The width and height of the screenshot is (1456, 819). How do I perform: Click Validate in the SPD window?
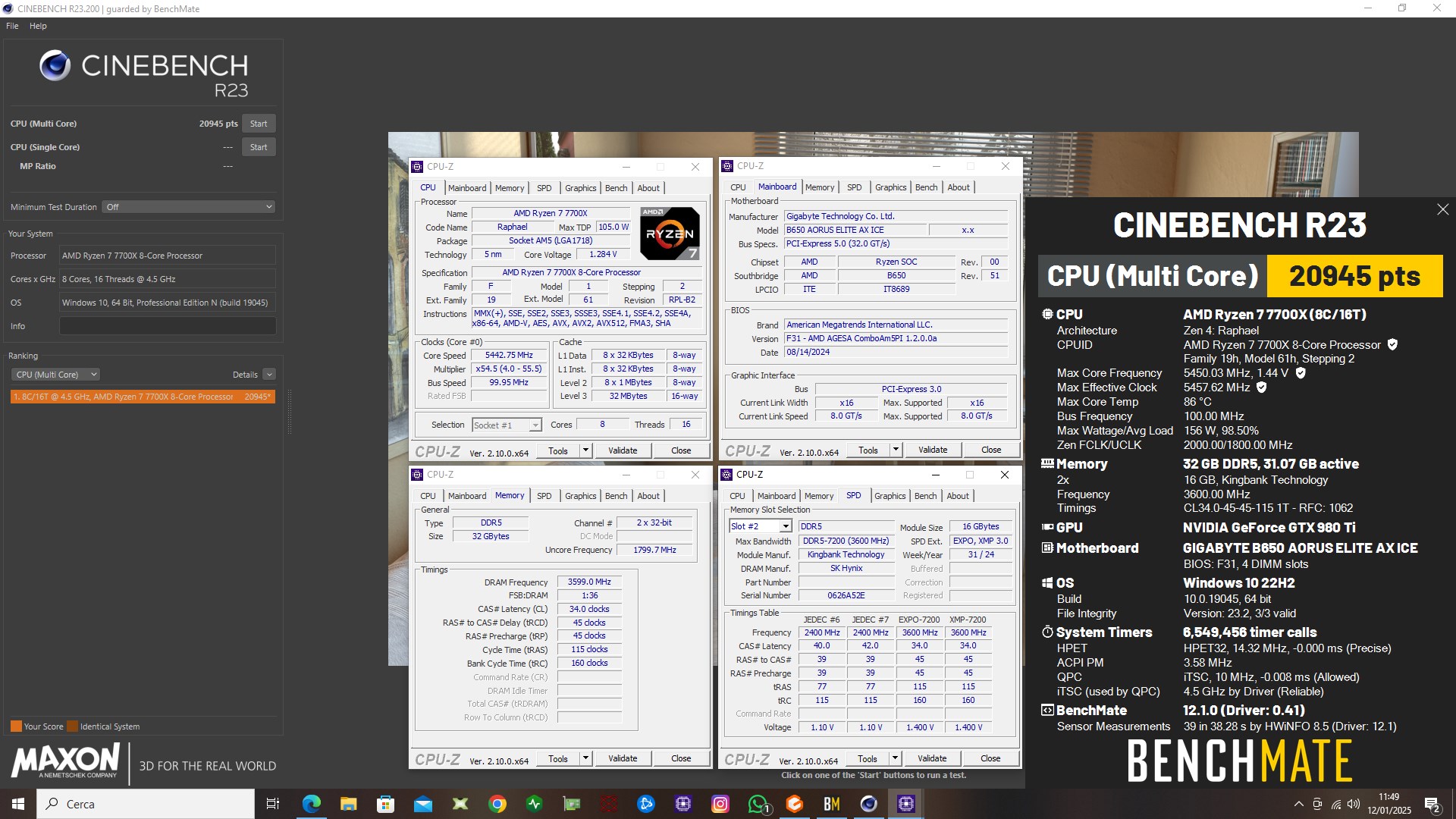[932, 758]
